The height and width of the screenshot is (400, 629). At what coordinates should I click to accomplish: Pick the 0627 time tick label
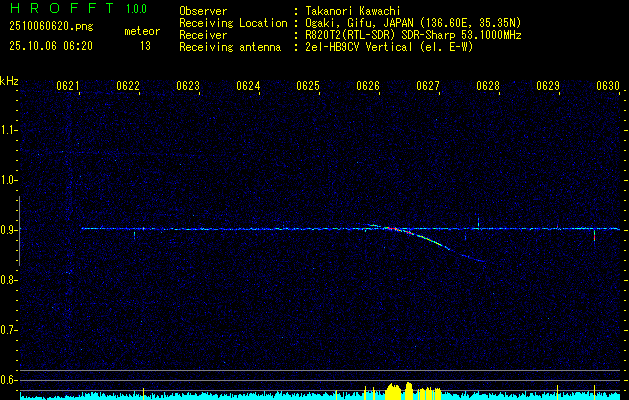[x=428, y=86]
